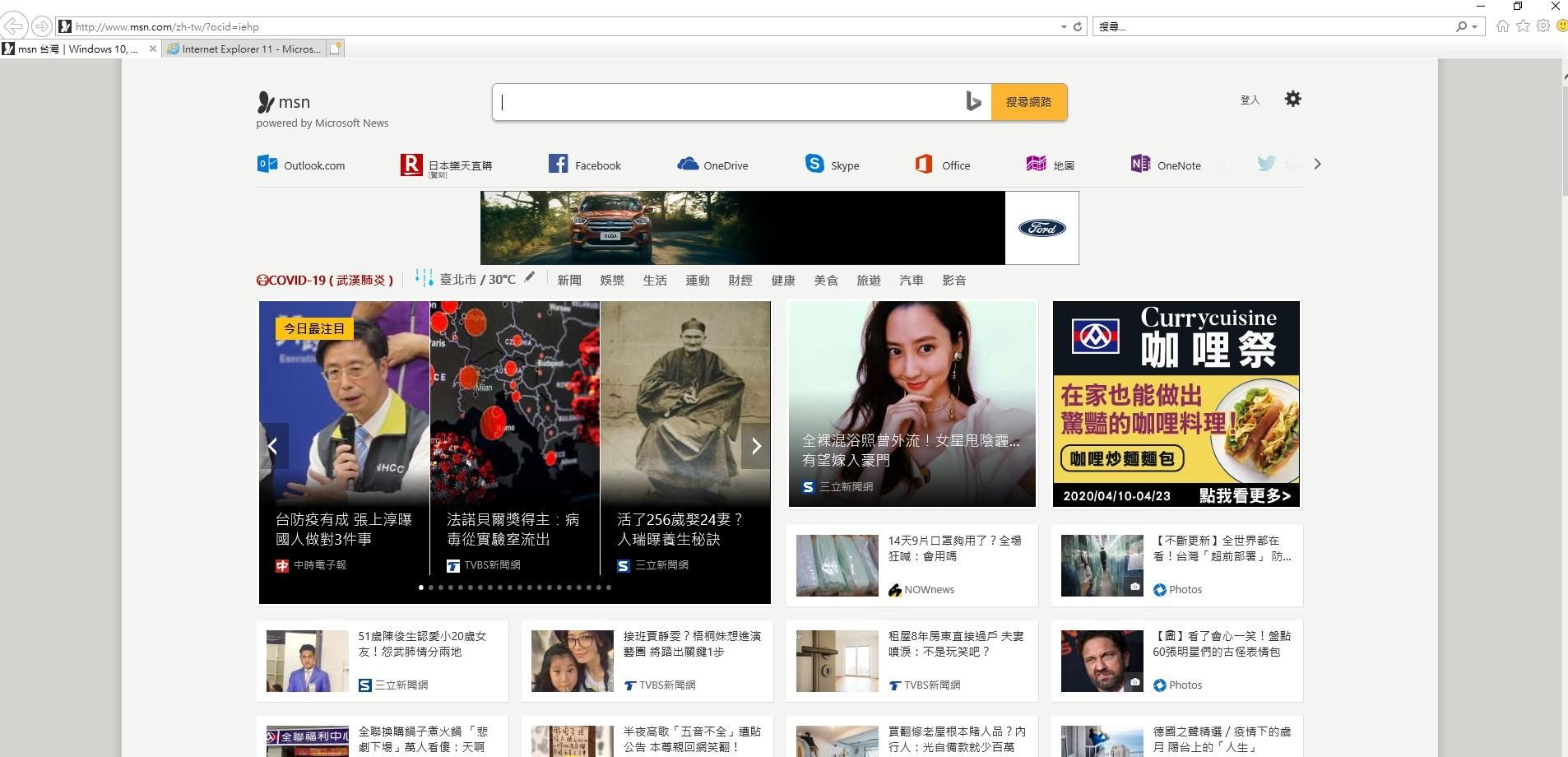Select the msn 台灣 tab
1568x757 pixels.
pyautogui.click(x=80, y=49)
